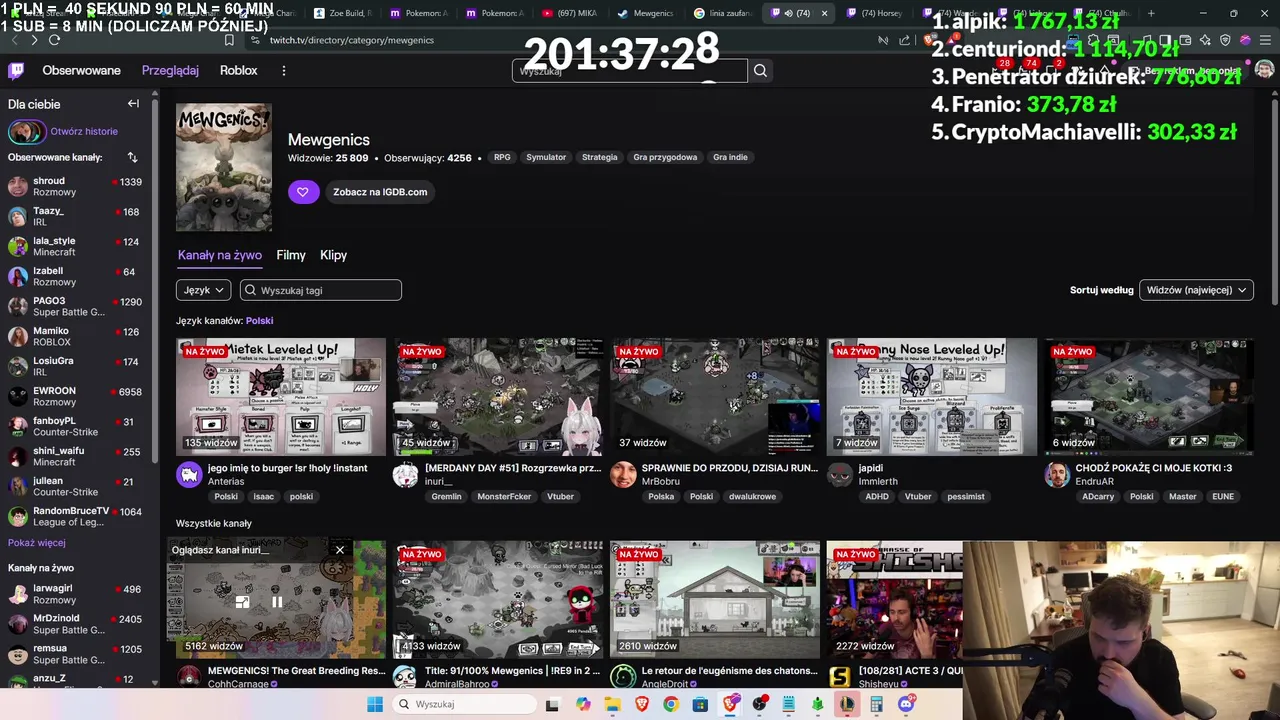Screen dimensions: 1280x720
Task: Open Discord from taskbar
Action: pyautogui.click(x=906, y=704)
